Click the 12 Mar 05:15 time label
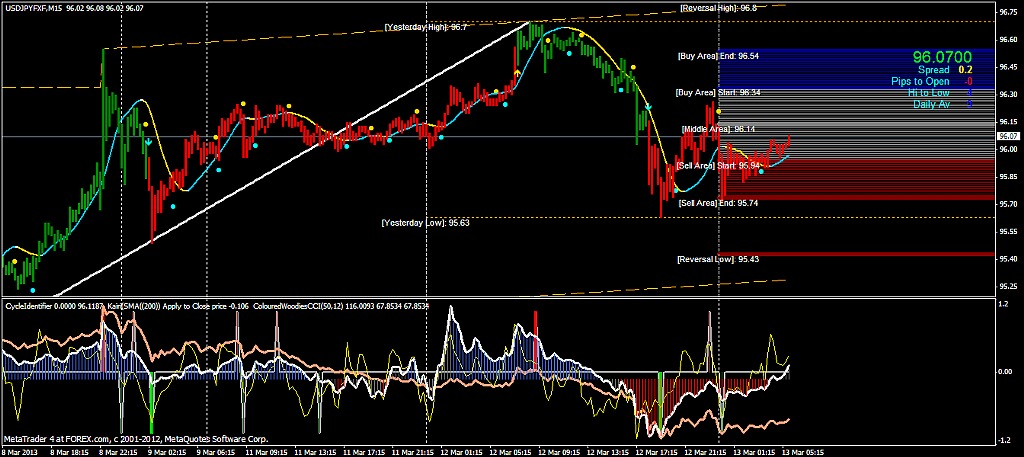Screen dimensions: 1024x457 509,452
